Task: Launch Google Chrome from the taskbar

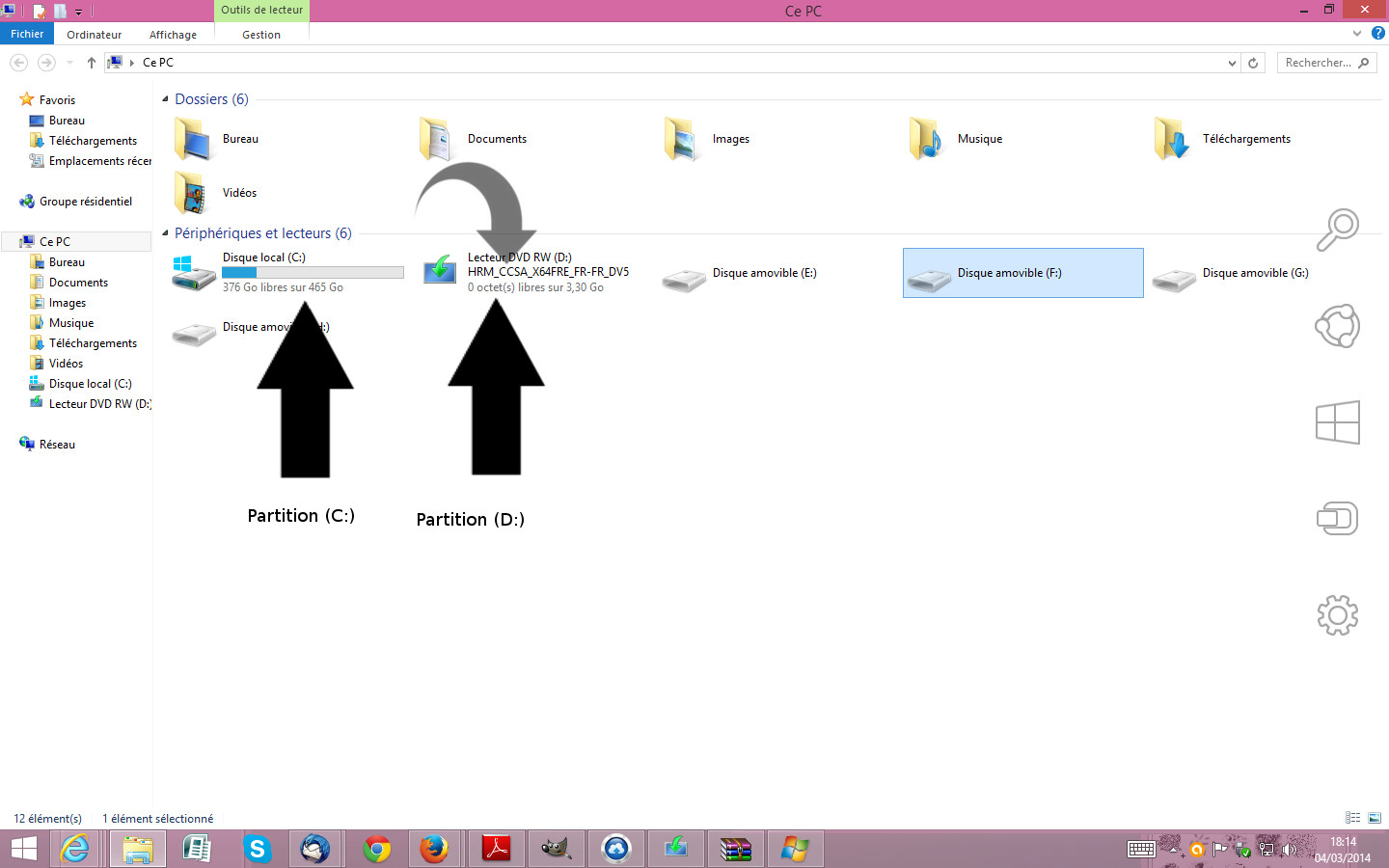Action: [376, 849]
